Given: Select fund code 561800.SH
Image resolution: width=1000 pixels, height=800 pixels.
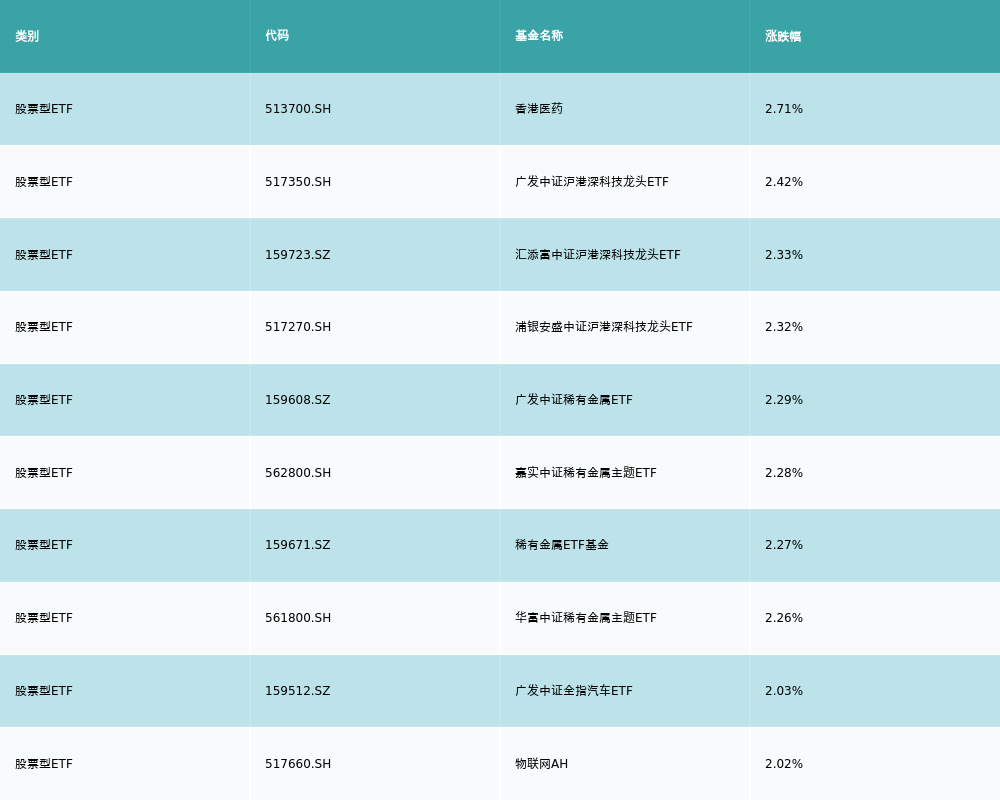Looking at the screenshot, I should click(x=298, y=618).
